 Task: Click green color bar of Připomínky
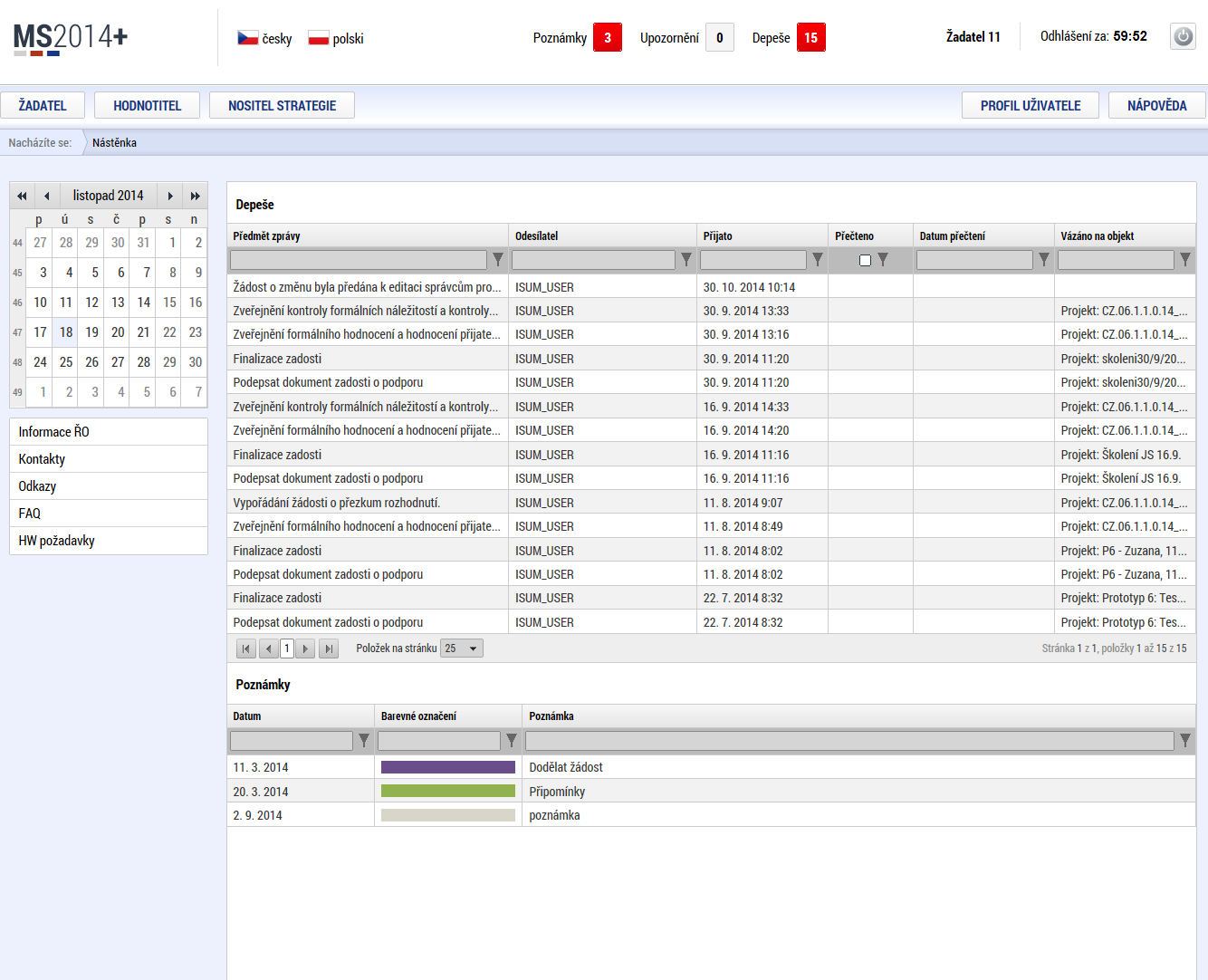(x=448, y=791)
